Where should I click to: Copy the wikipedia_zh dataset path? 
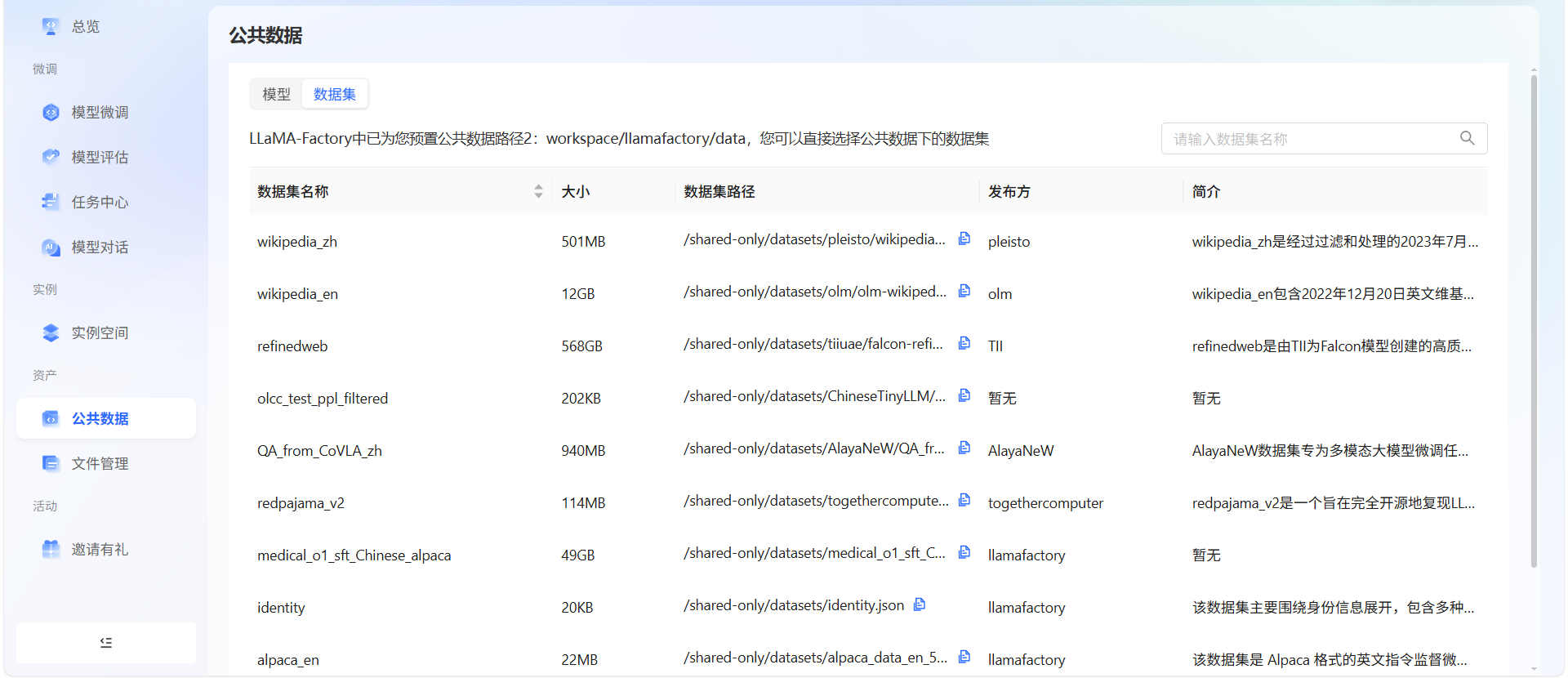[964, 239]
